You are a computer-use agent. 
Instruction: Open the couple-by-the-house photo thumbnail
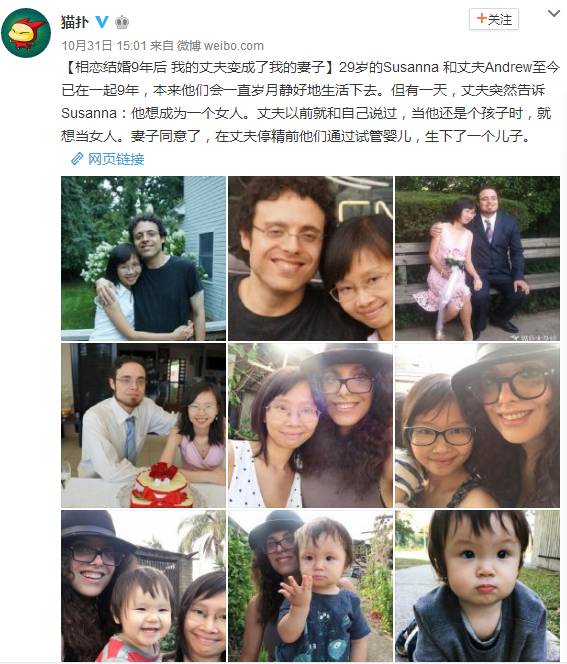pyautogui.click(x=144, y=258)
